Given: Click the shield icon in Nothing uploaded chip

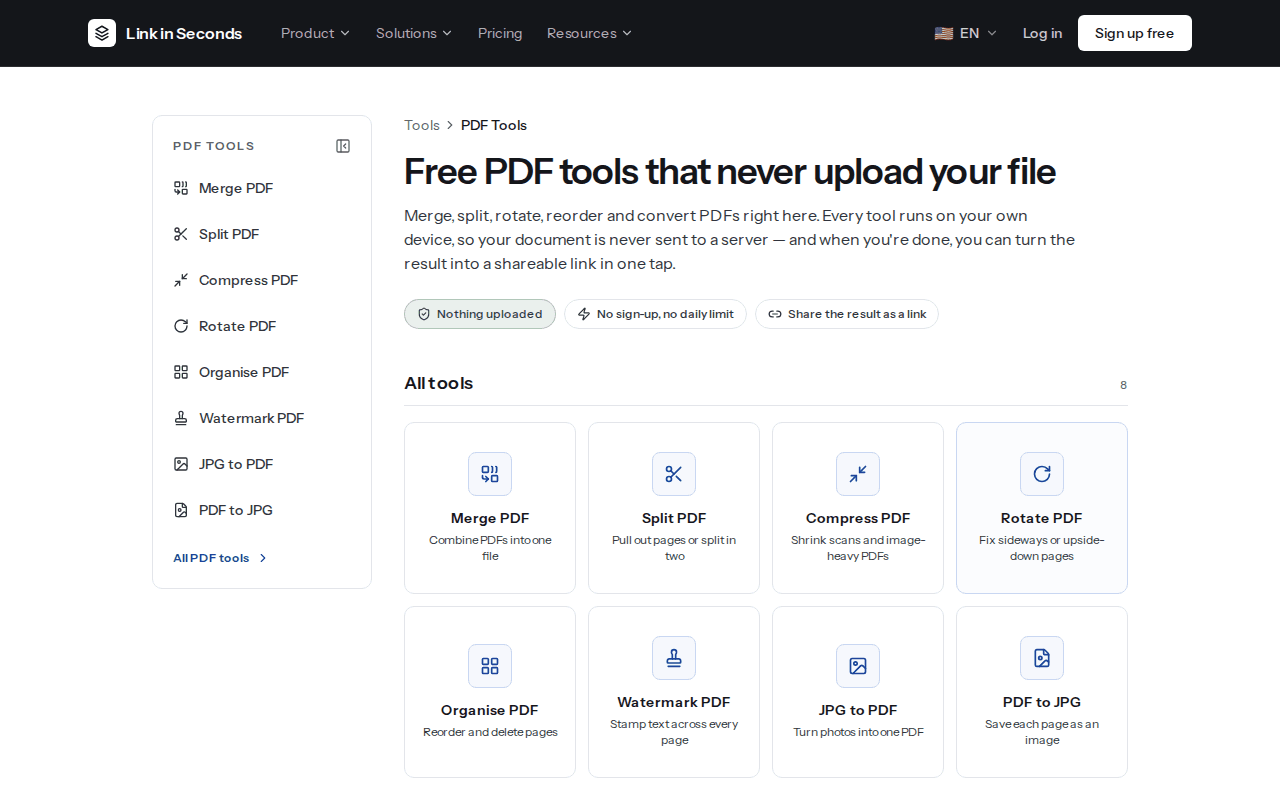Looking at the screenshot, I should click(424, 314).
